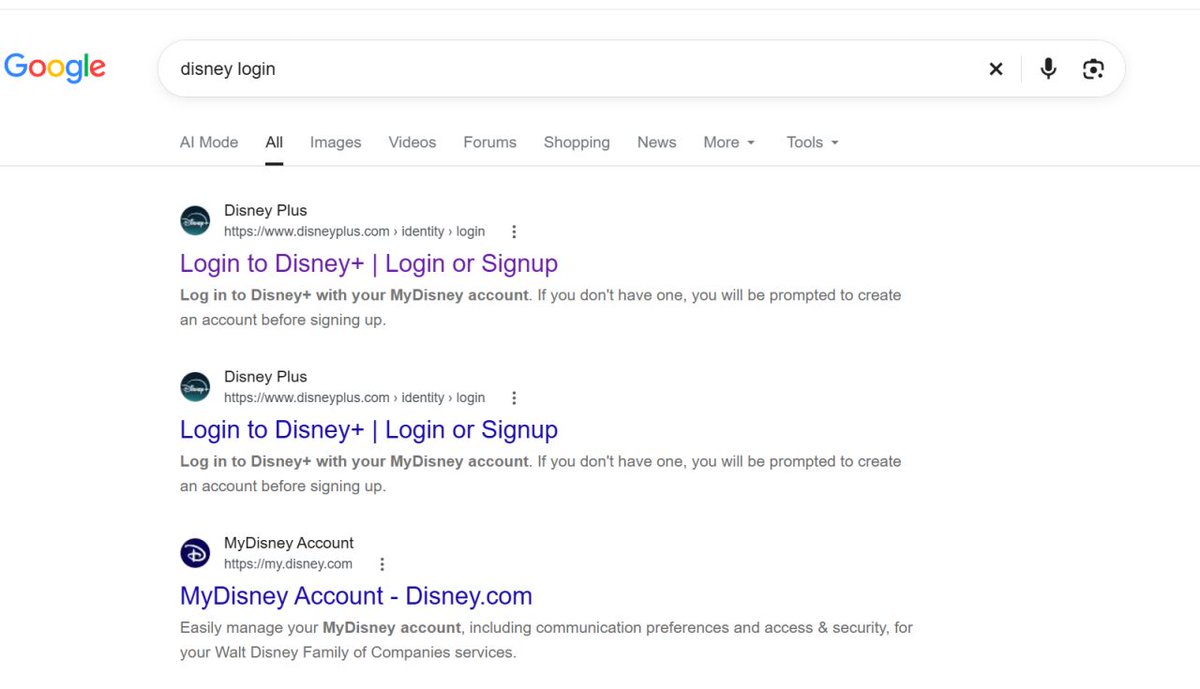Click second result's disneyplus.com URL breadcrumb
Screen dimensions: 1200x689
(x=354, y=397)
